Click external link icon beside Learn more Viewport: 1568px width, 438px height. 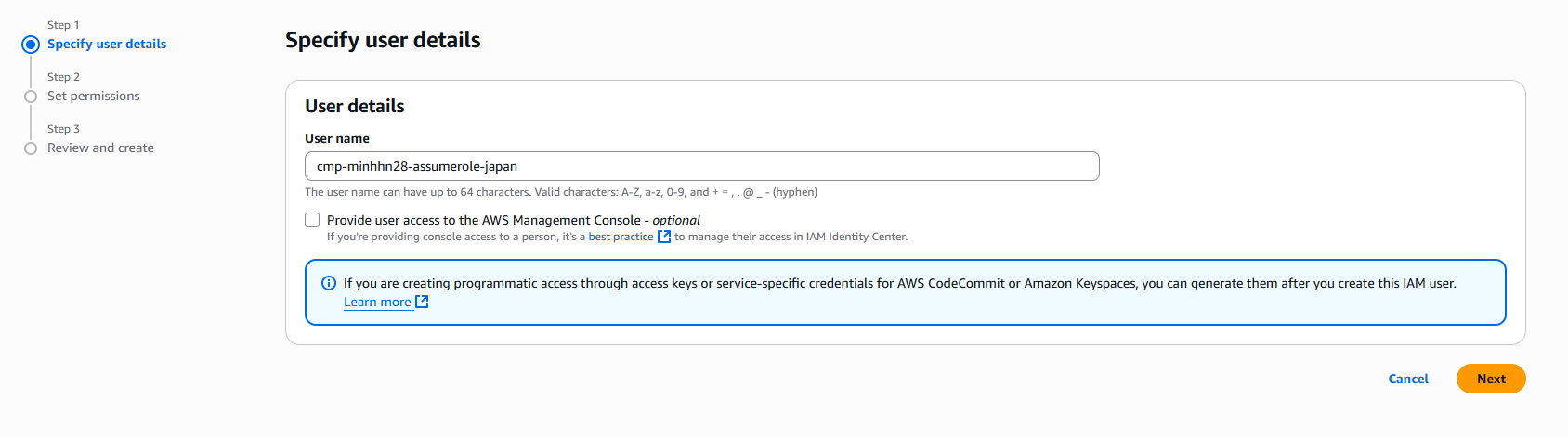point(422,302)
